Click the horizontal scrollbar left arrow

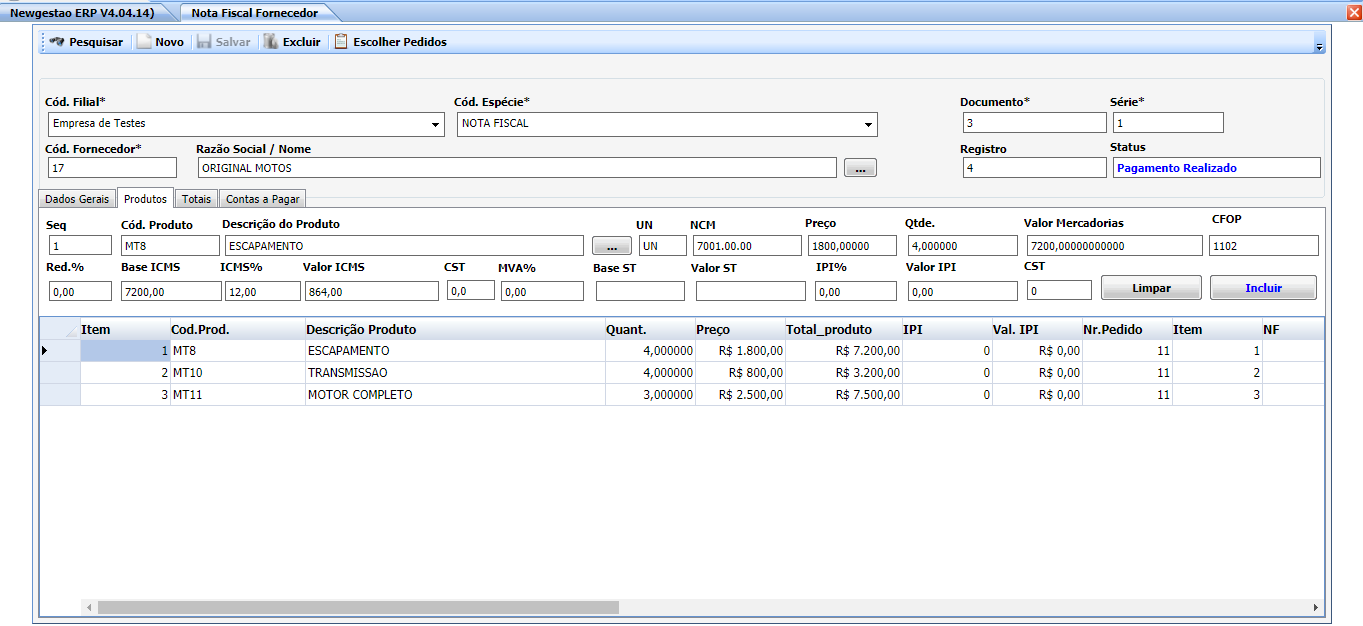pos(89,607)
